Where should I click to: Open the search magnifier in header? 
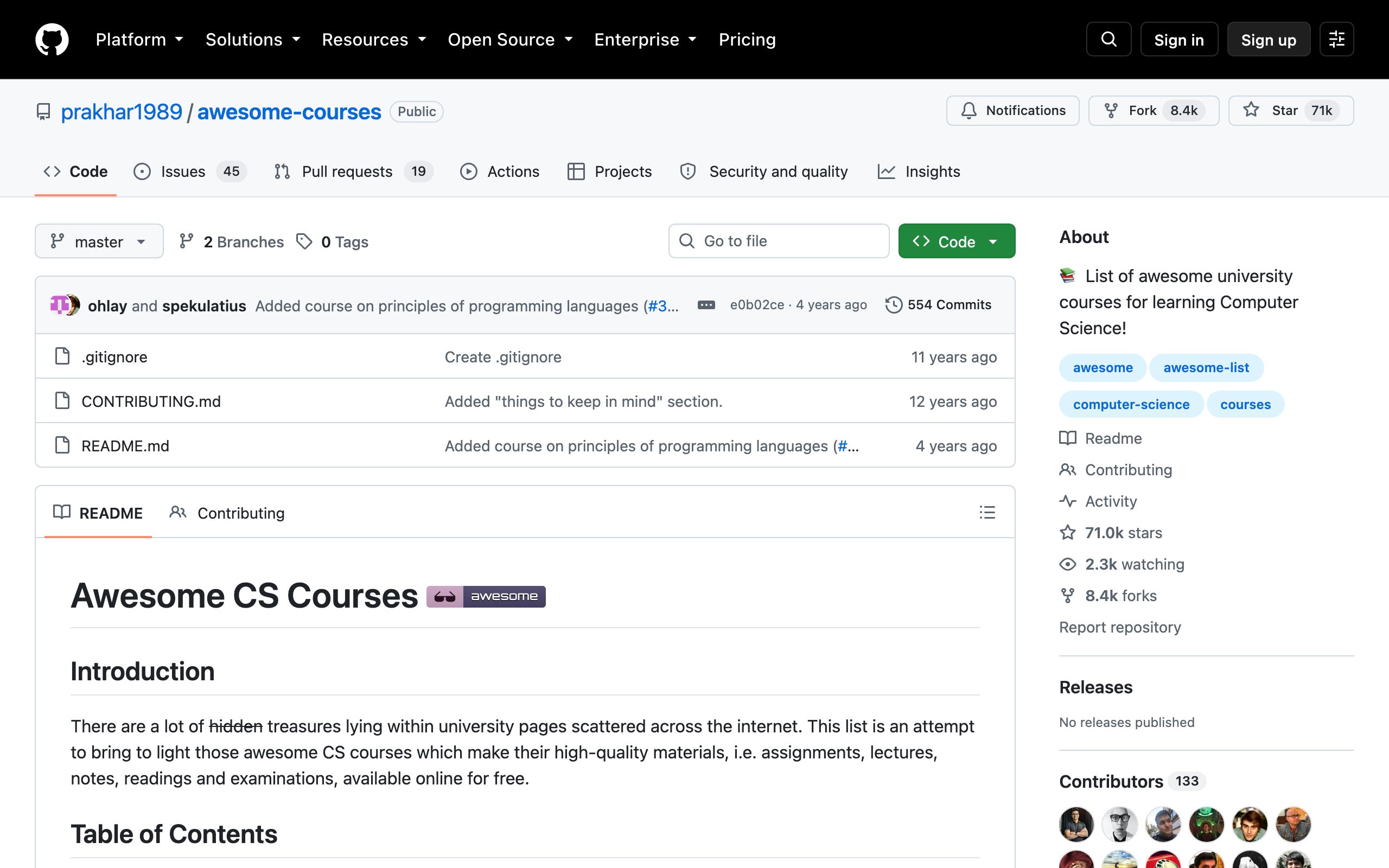[1108, 39]
